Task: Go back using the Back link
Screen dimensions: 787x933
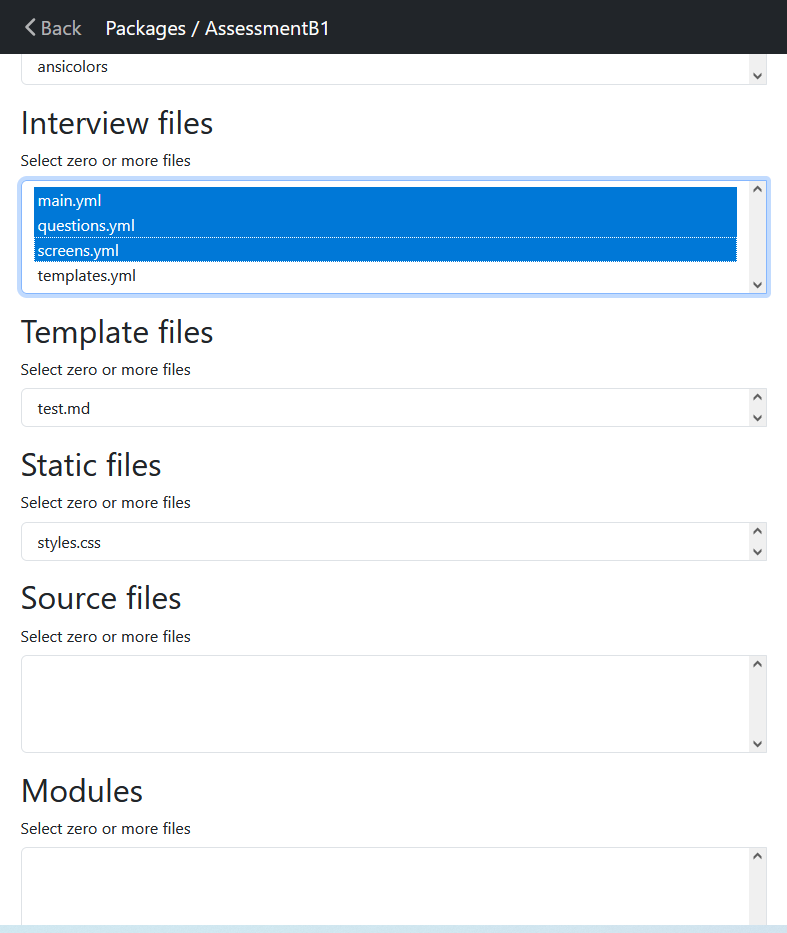Action: pos(53,28)
